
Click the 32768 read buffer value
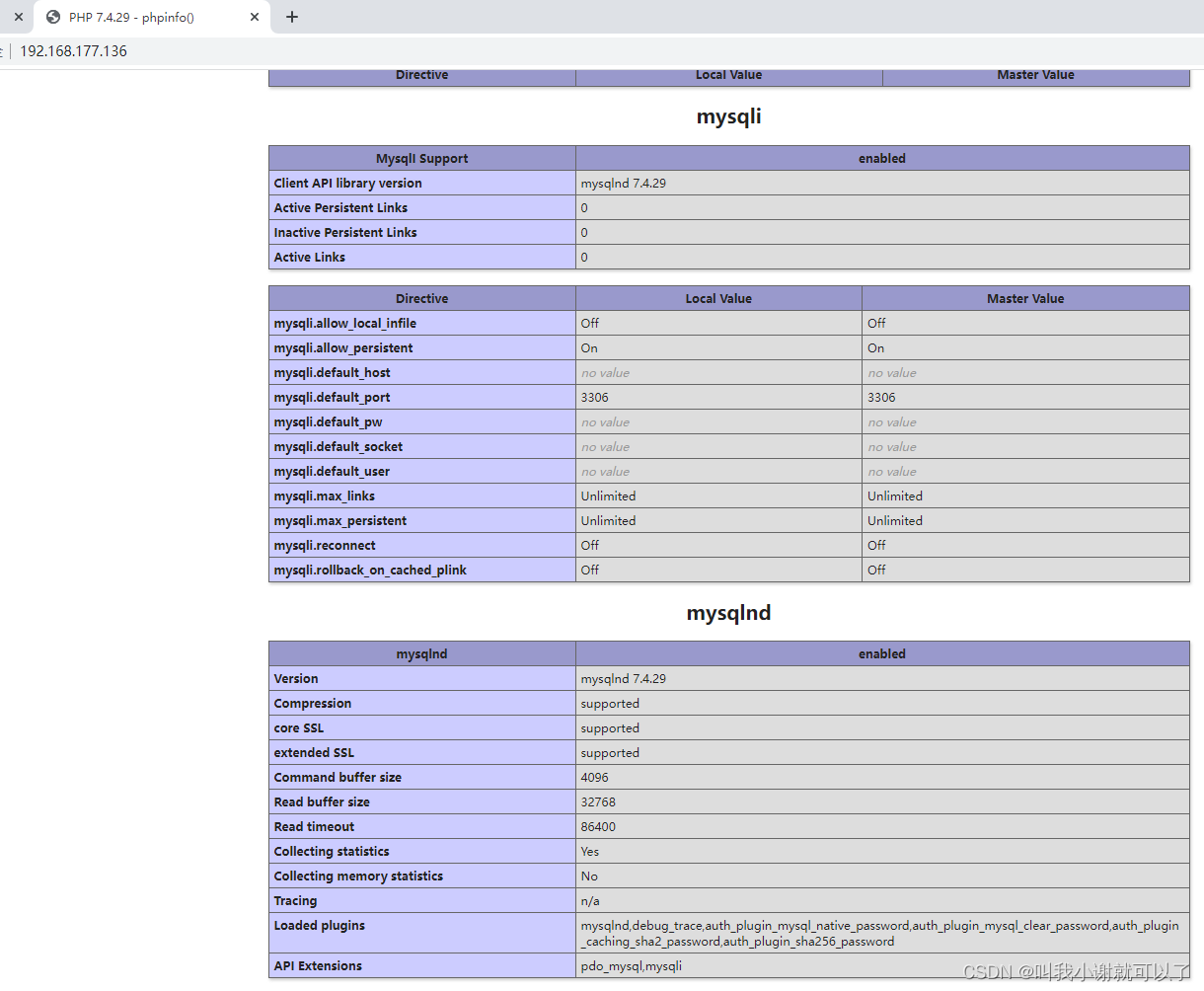click(x=598, y=802)
